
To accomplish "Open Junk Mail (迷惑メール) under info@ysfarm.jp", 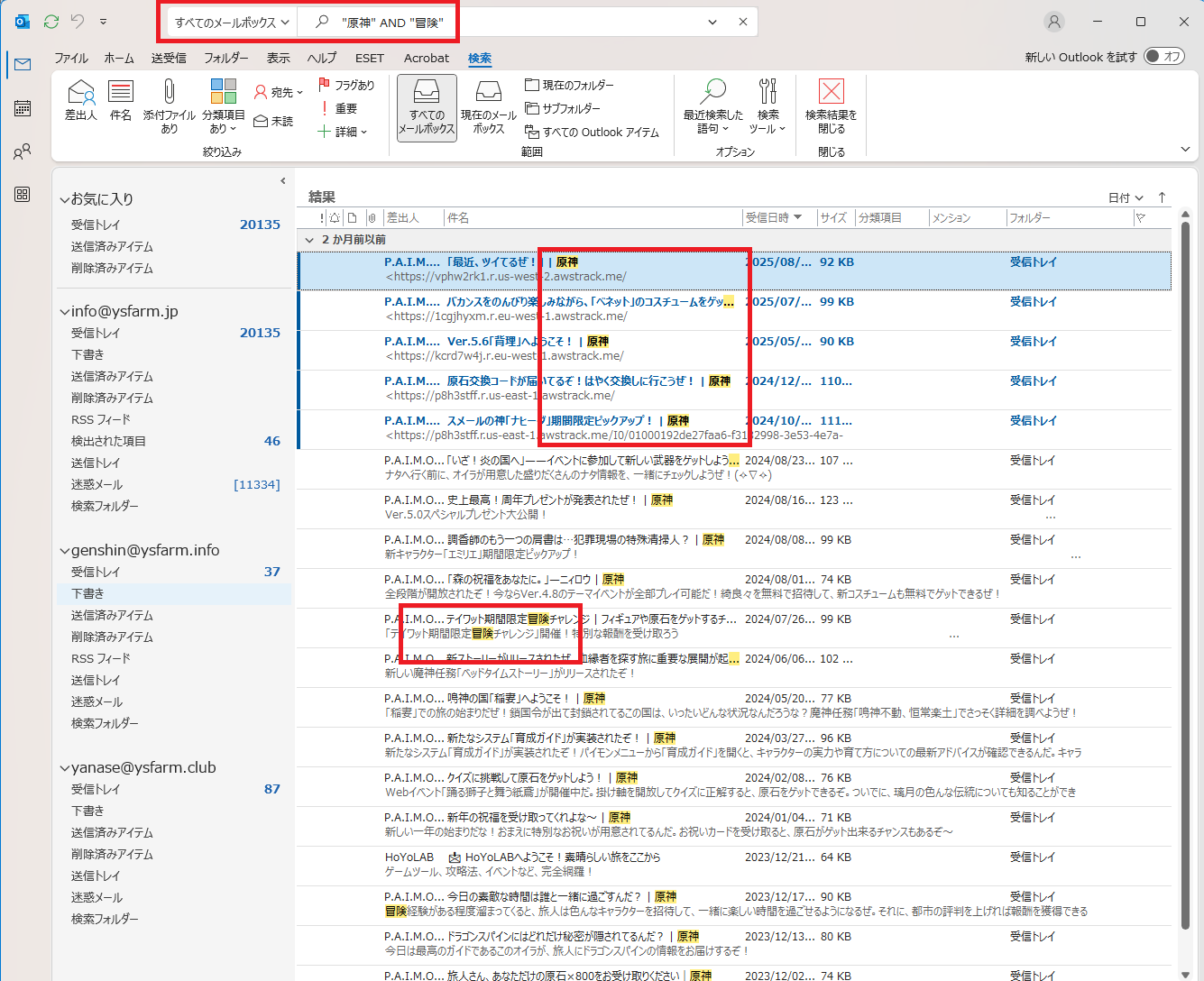I will [97, 484].
